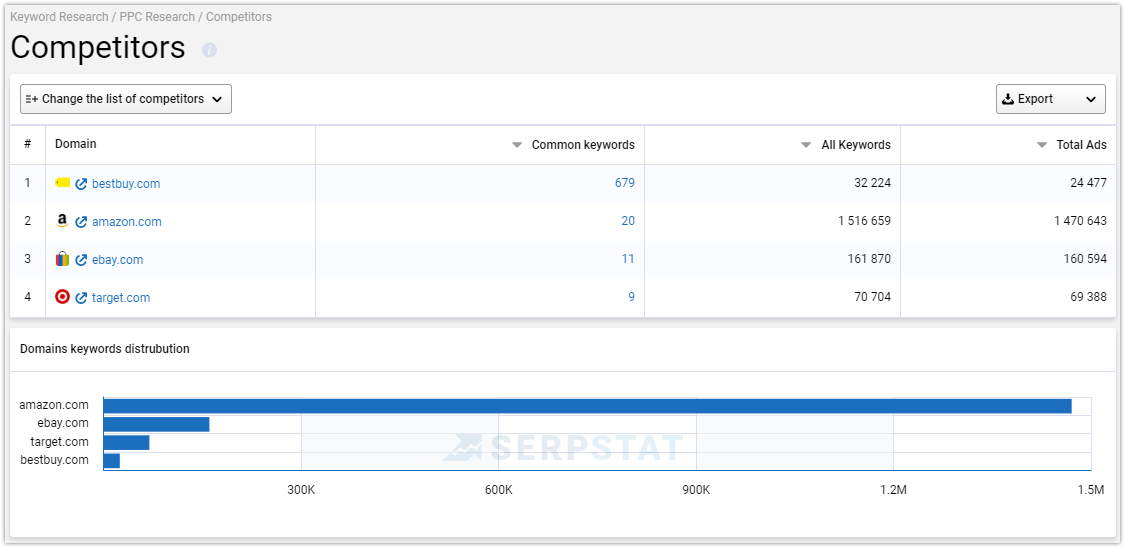
Task: Expand Change the list of competitors chevron
Action: pos(217,100)
